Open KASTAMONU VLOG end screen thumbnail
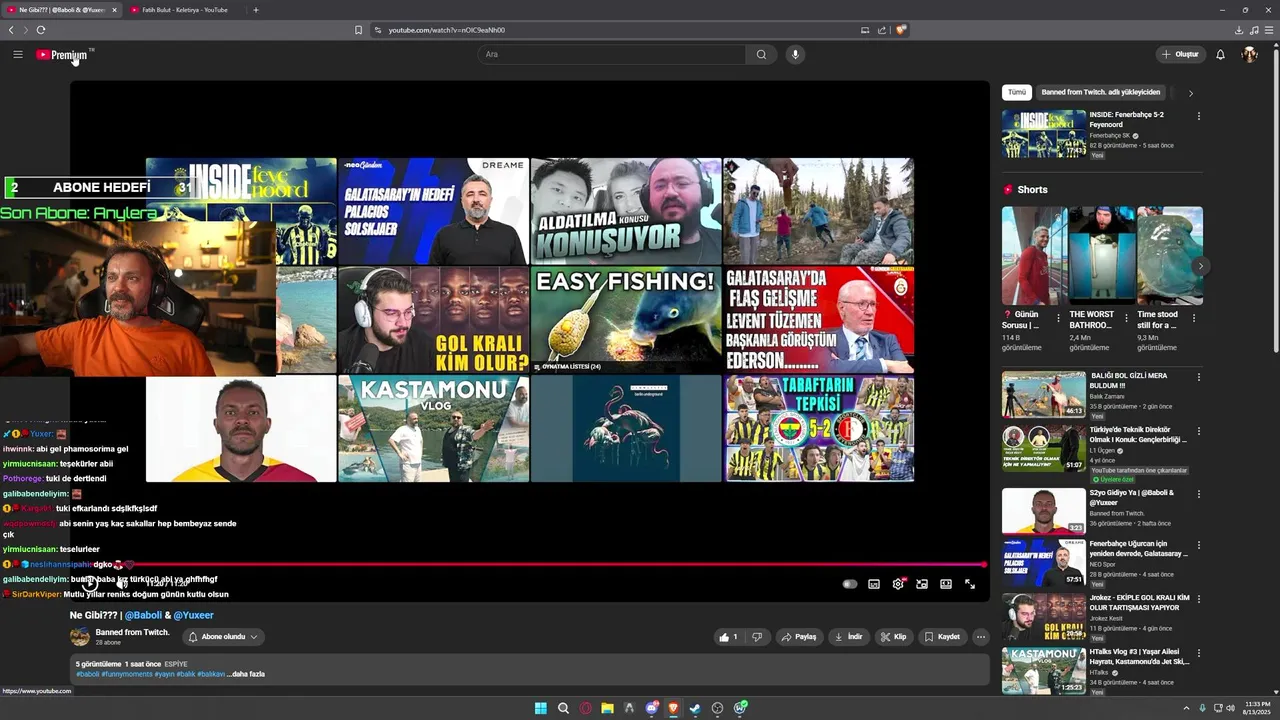The height and width of the screenshot is (720, 1280). point(433,428)
